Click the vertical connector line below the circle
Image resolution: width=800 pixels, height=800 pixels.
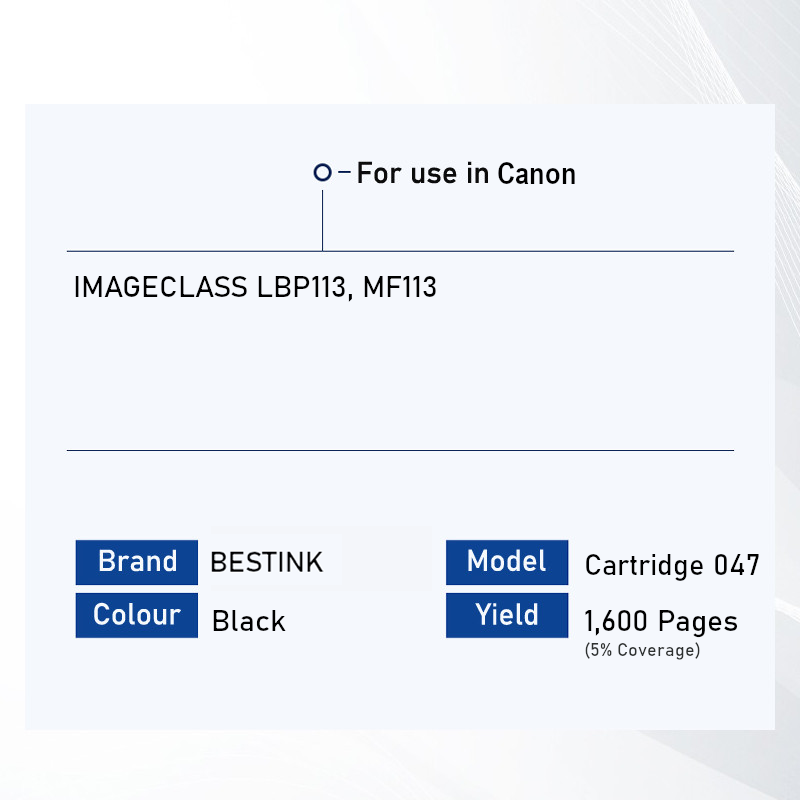tap(322, 220)
